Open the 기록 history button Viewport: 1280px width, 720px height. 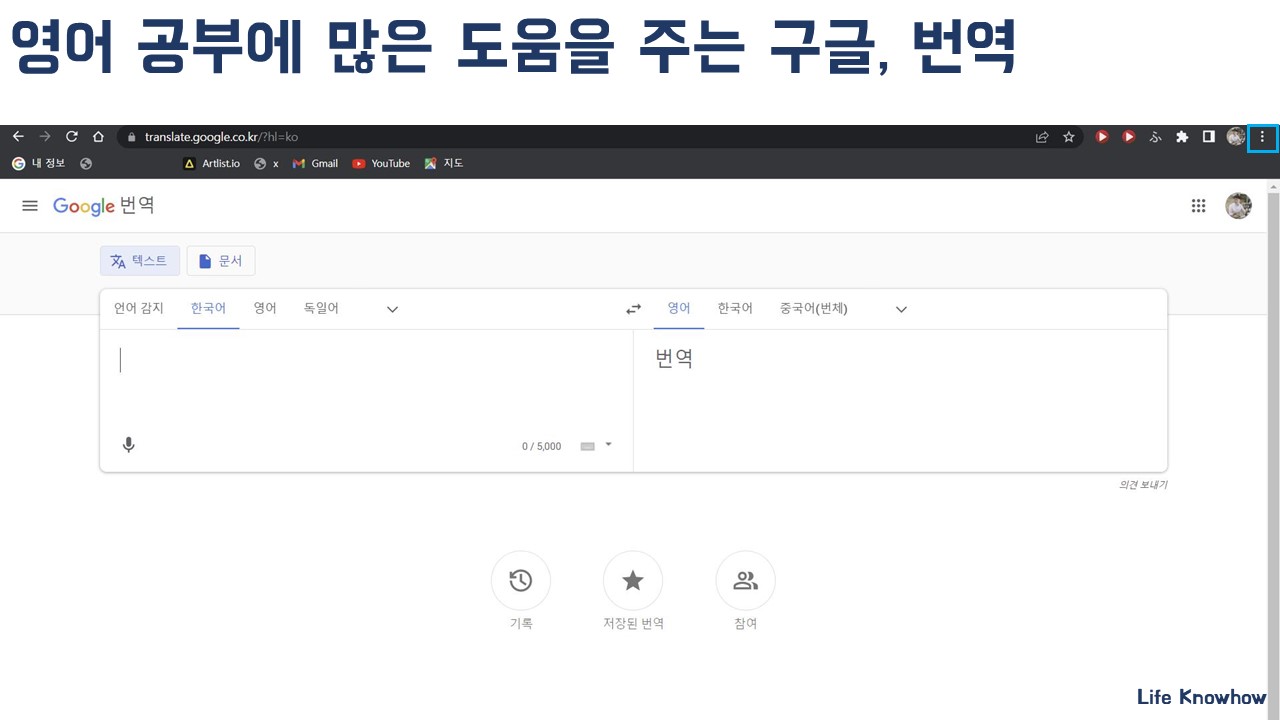coord(521,581)
